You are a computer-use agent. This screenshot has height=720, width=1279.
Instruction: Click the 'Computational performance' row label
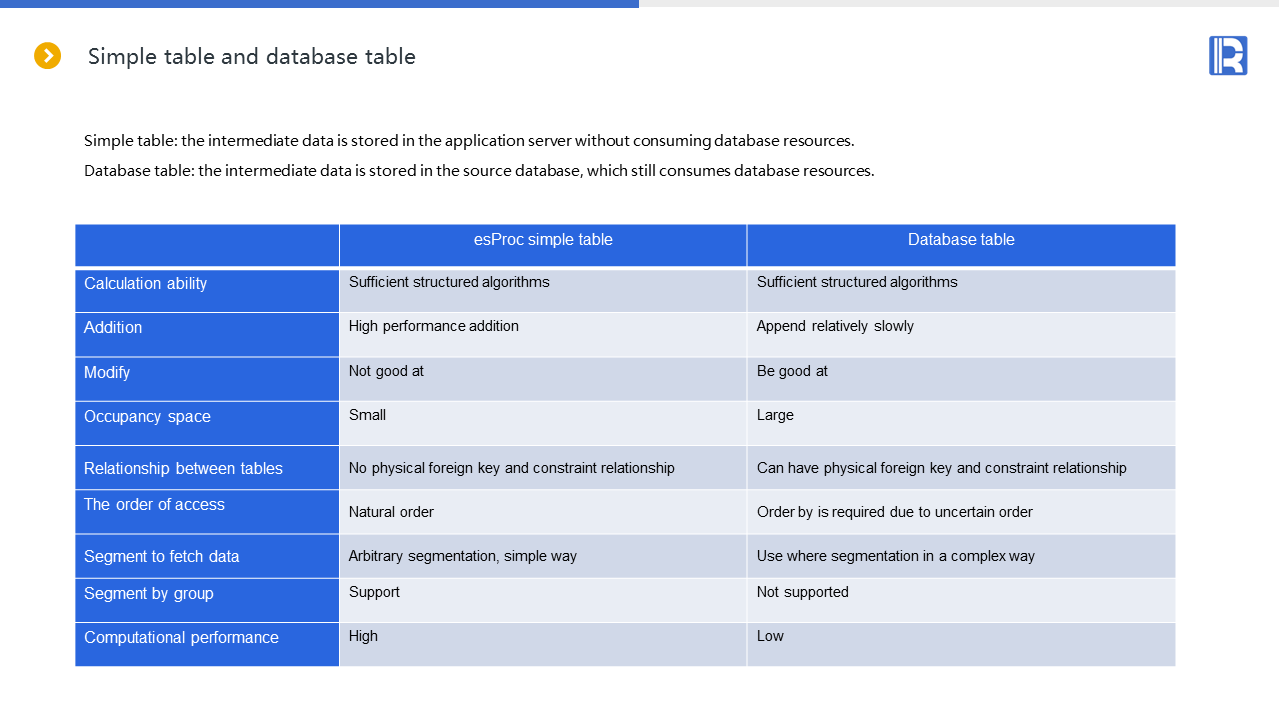[181, 638]
